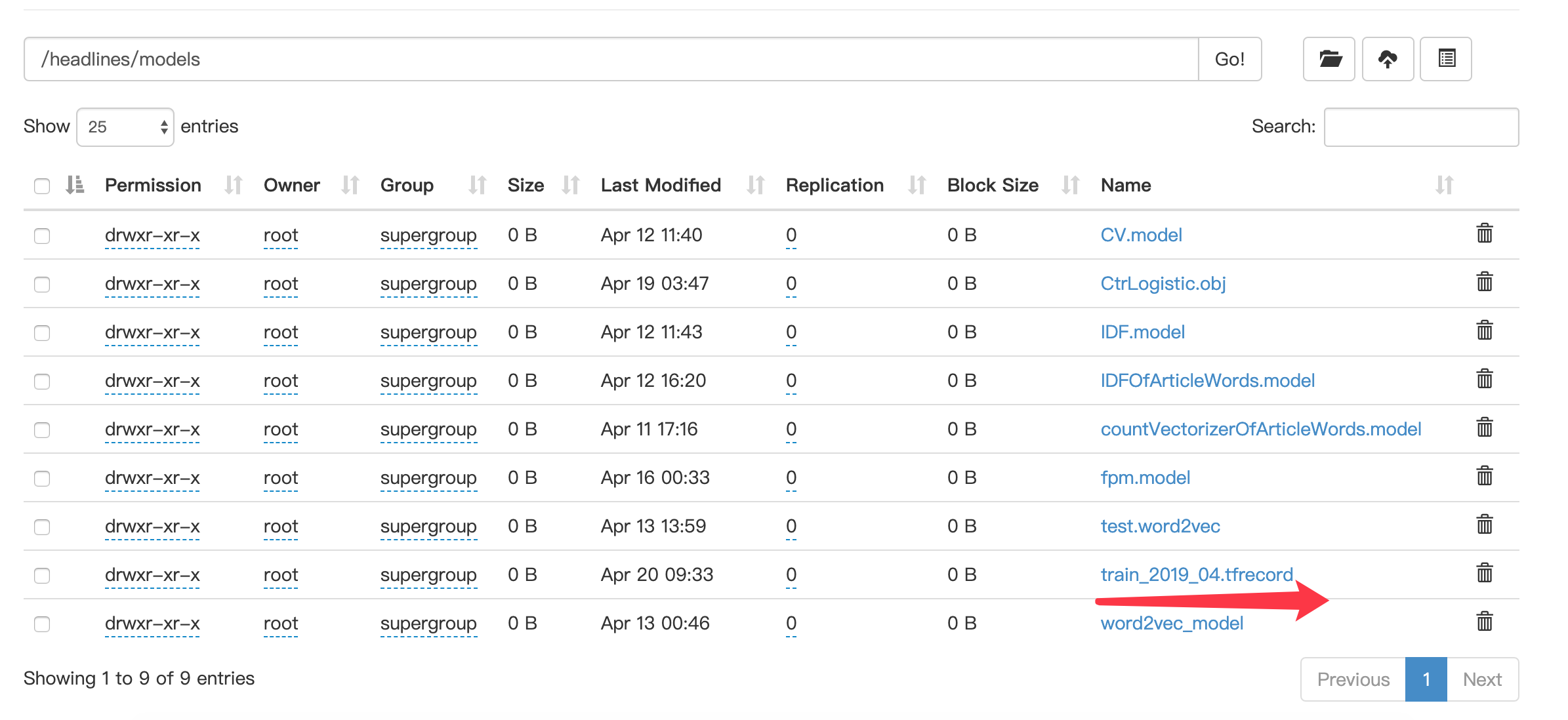Delete the CV.model entry with trash icon

coord(1485,233)
